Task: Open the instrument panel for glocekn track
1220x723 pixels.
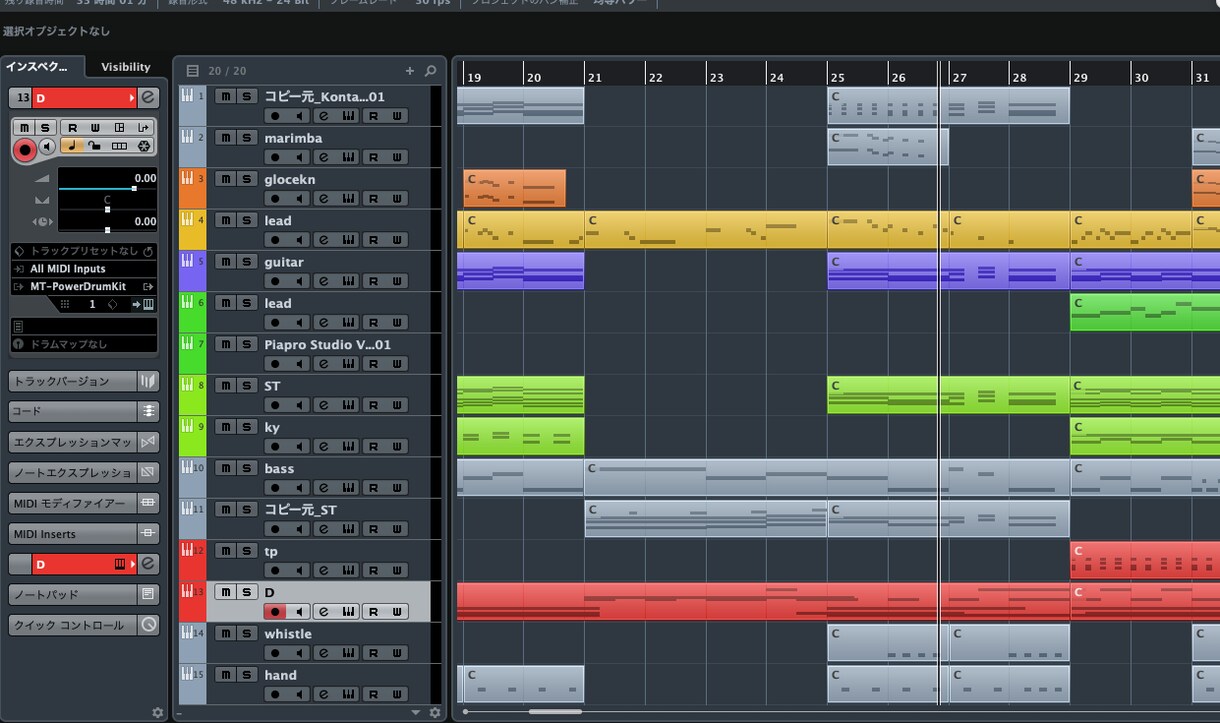Action: pyautogui.click(x=348, y=198)
